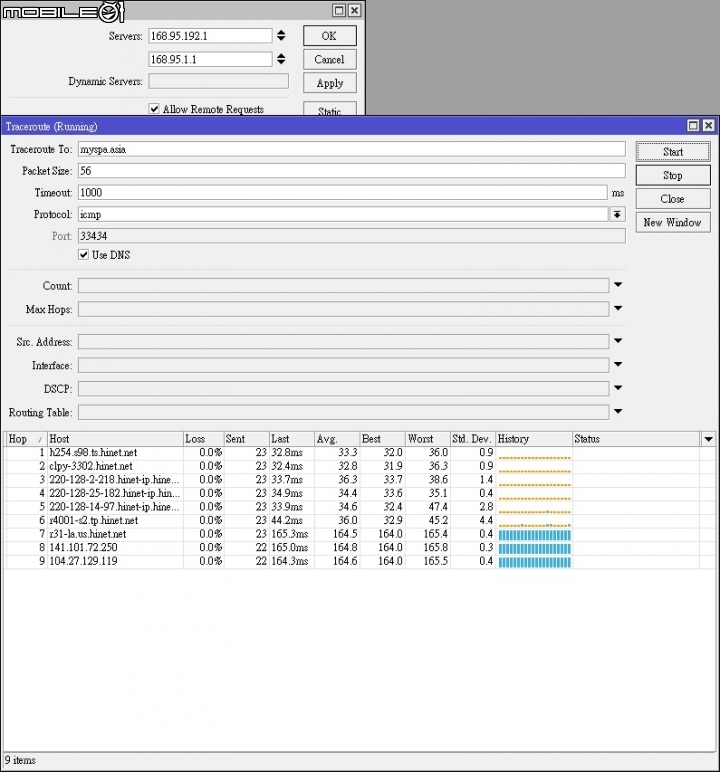Click the history graph for hop 9

[534, 562]
